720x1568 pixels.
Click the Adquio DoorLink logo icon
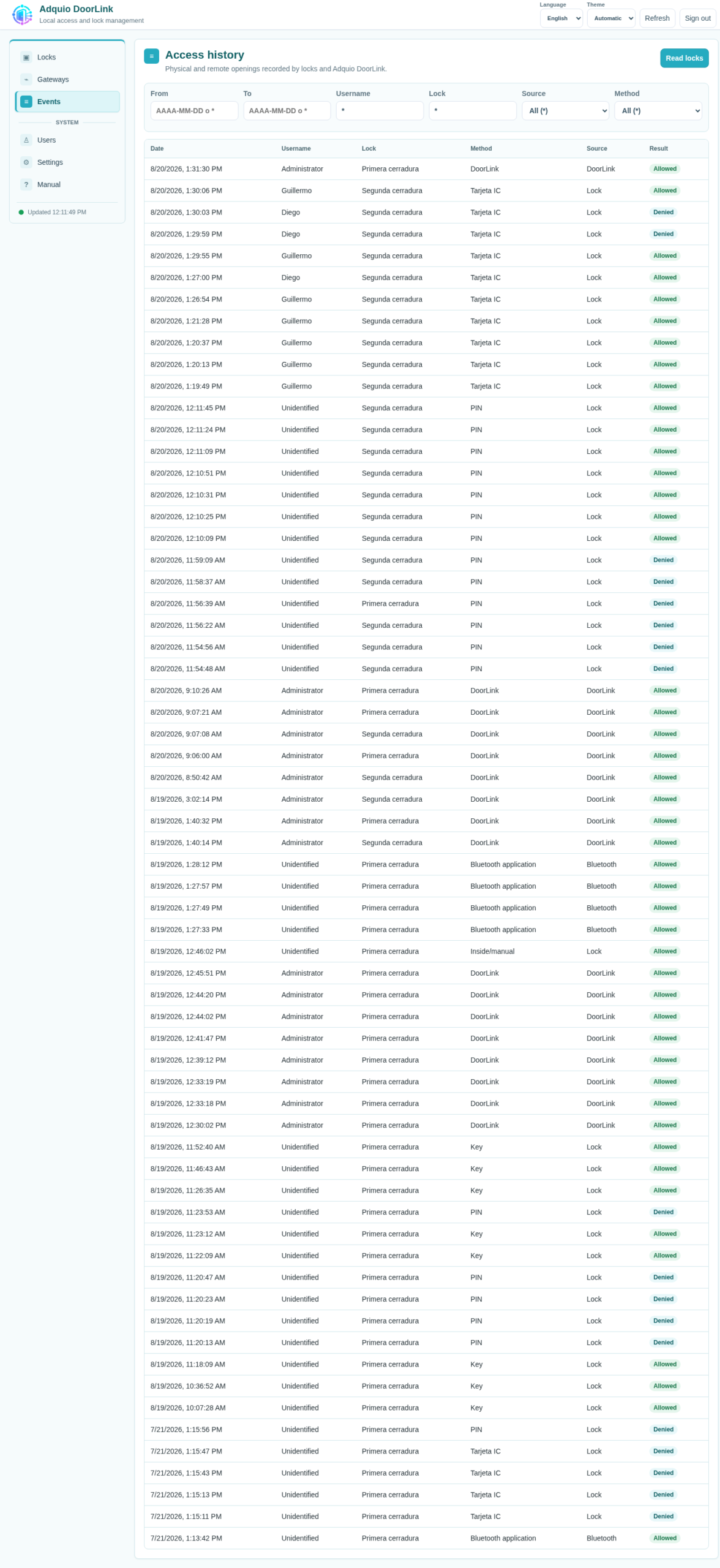pos(22,14)
